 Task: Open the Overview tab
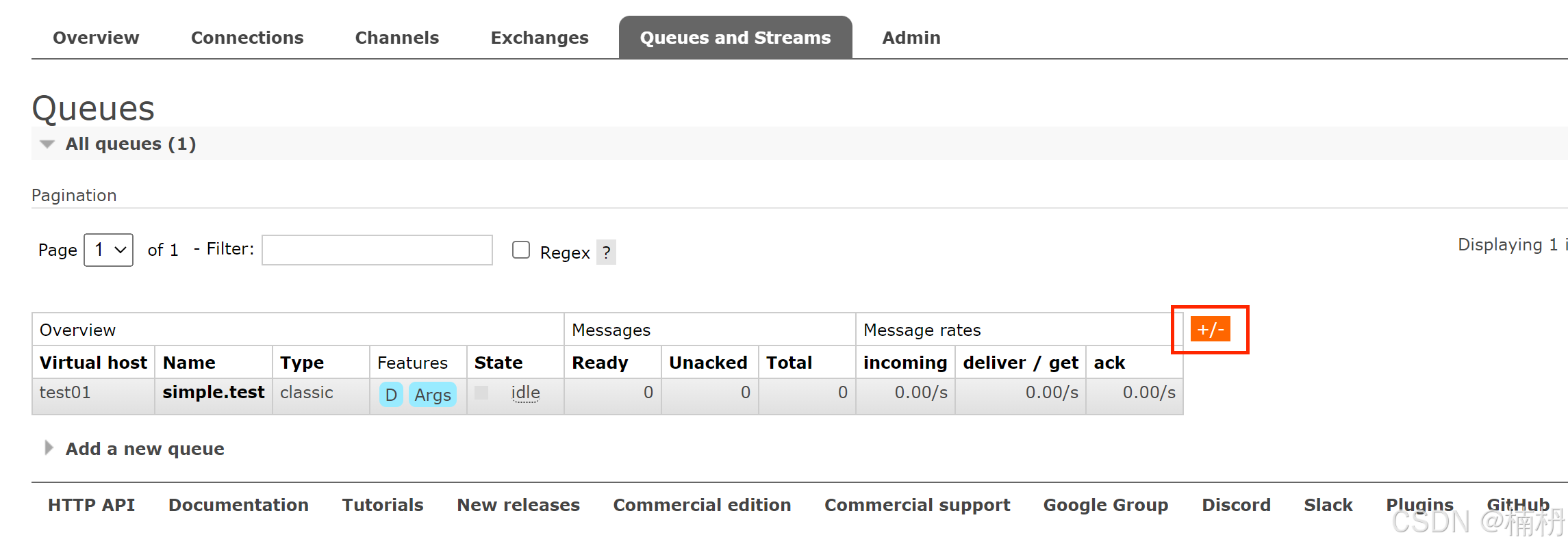(96, 38)
